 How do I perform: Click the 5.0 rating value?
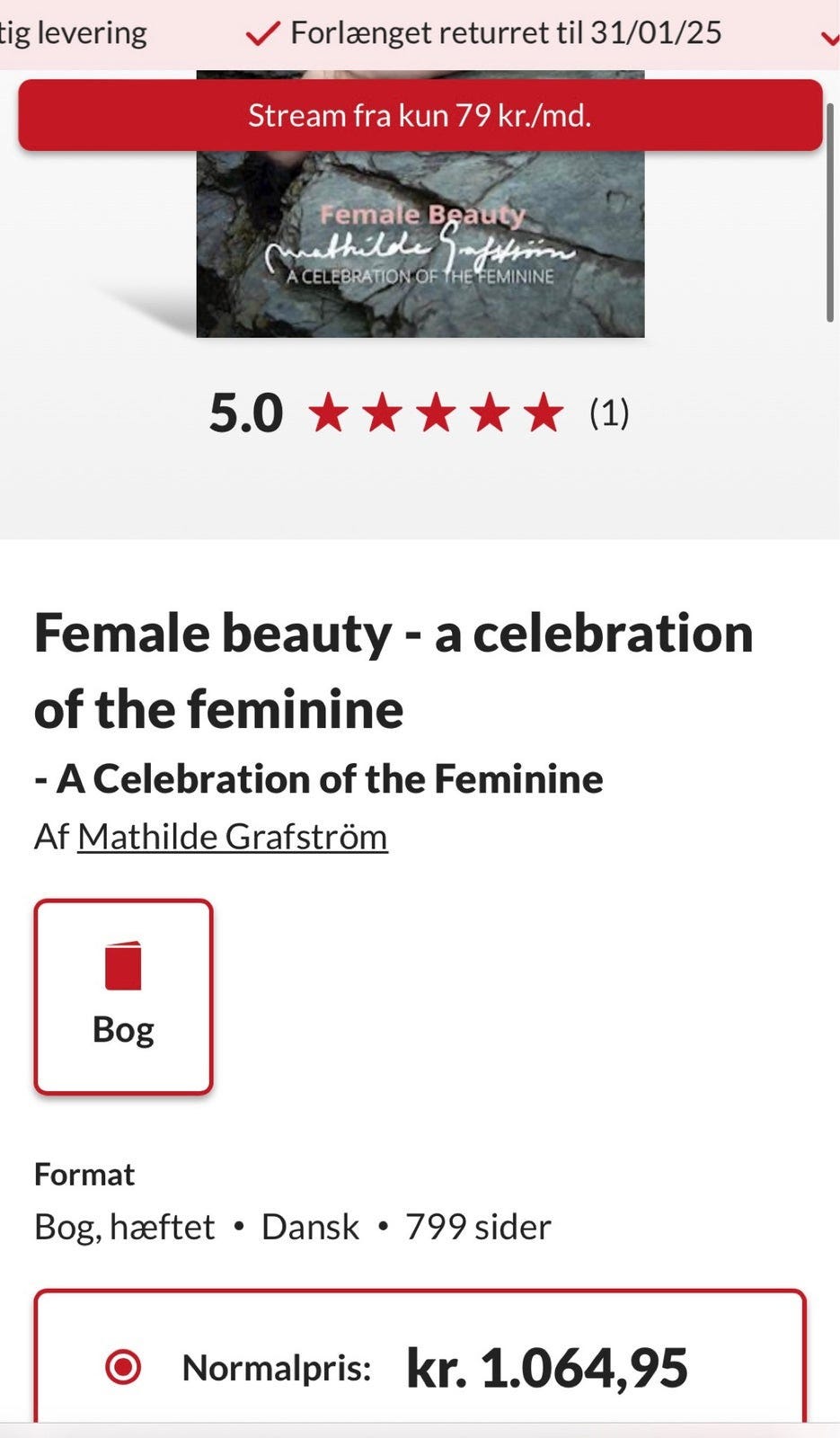(x=245, y=413)
